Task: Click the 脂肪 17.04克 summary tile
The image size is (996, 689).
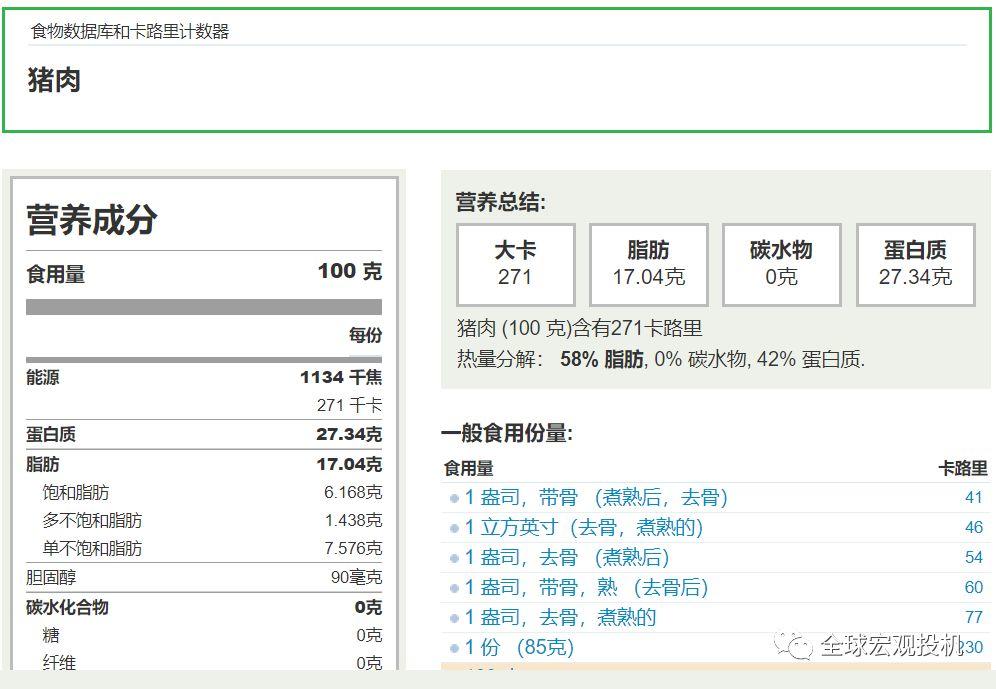Action: point(648,263)
